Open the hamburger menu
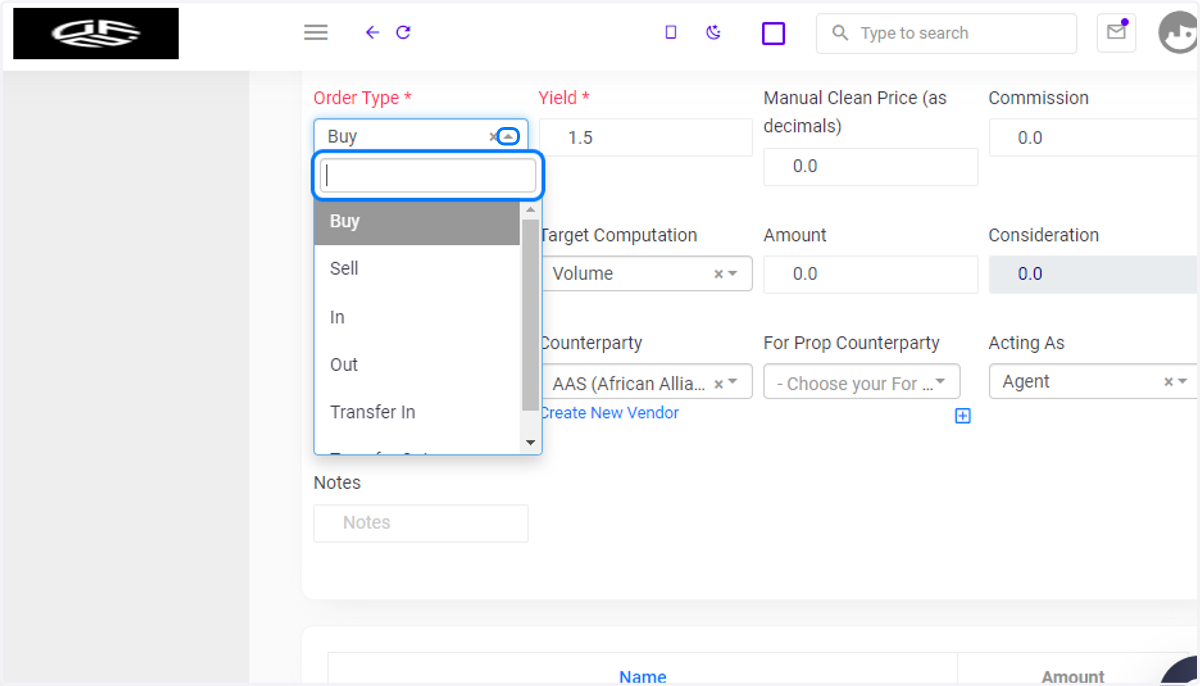This screenshot has height=686, width=1200. pyautogui.click(x=316, y=32)
